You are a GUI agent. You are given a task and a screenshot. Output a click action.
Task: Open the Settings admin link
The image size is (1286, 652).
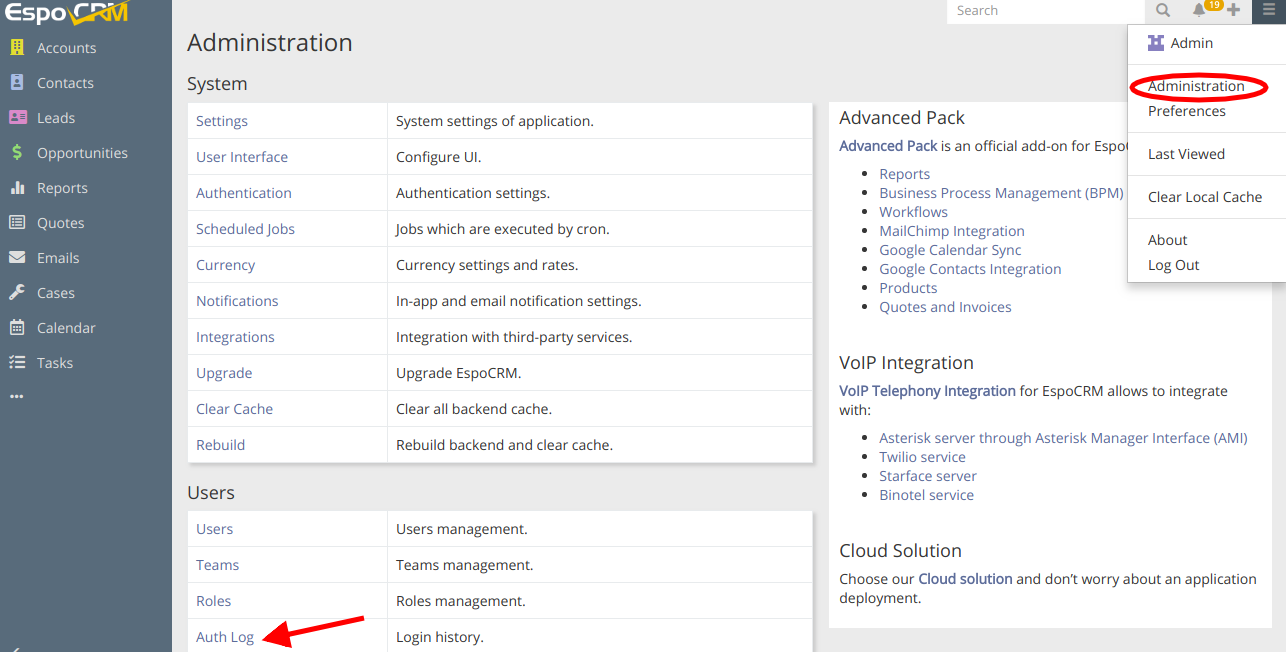(222, 121)
